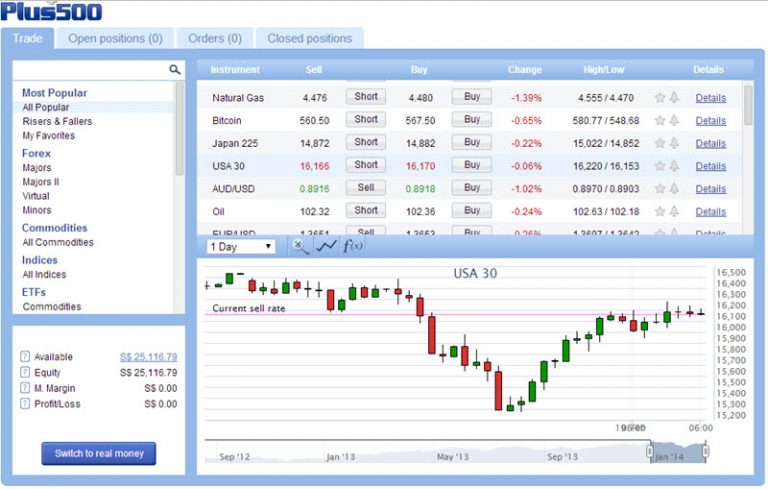Click the left chart range slider handle
This screenshot has width=768, height=489.
(650, 453)
